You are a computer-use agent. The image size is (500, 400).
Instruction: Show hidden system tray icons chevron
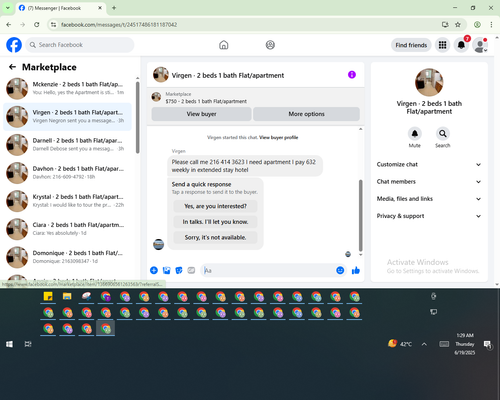(424, 344)
